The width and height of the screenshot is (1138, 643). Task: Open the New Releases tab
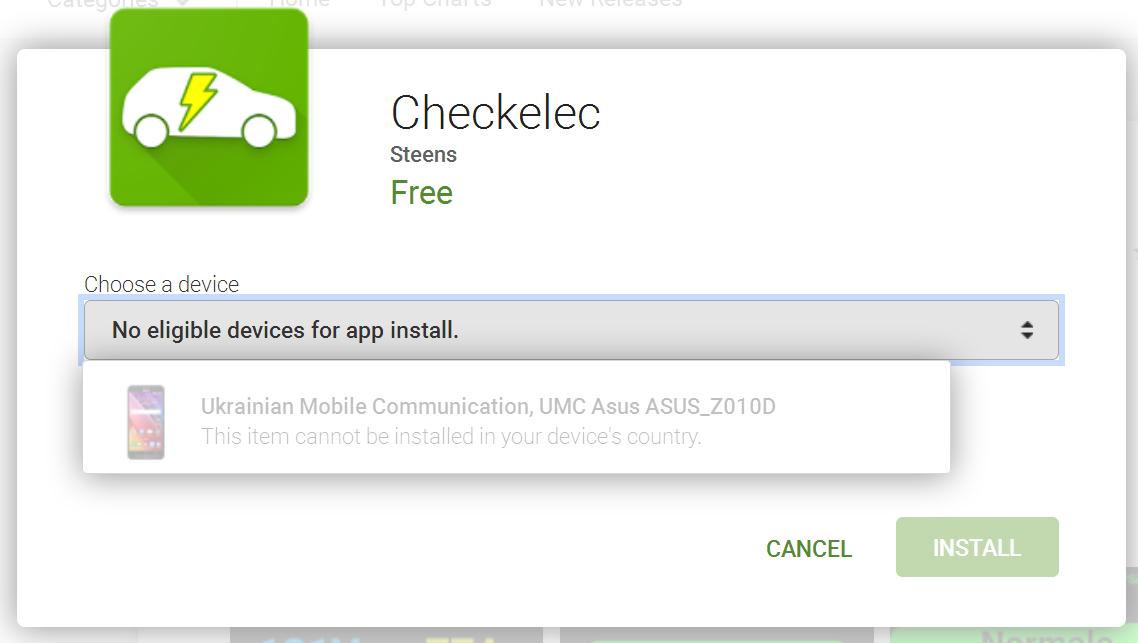pyautogui.click(x=610, y=3)
